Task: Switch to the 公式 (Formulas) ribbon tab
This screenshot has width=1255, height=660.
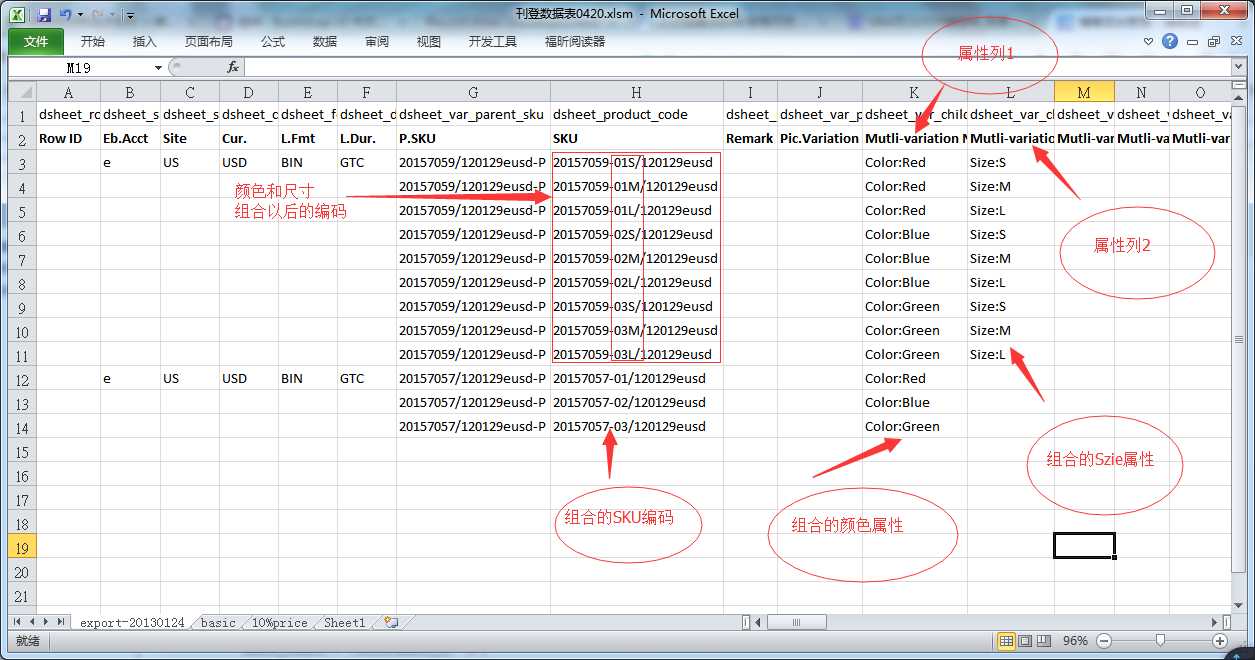Action: (x=273, y=41)
